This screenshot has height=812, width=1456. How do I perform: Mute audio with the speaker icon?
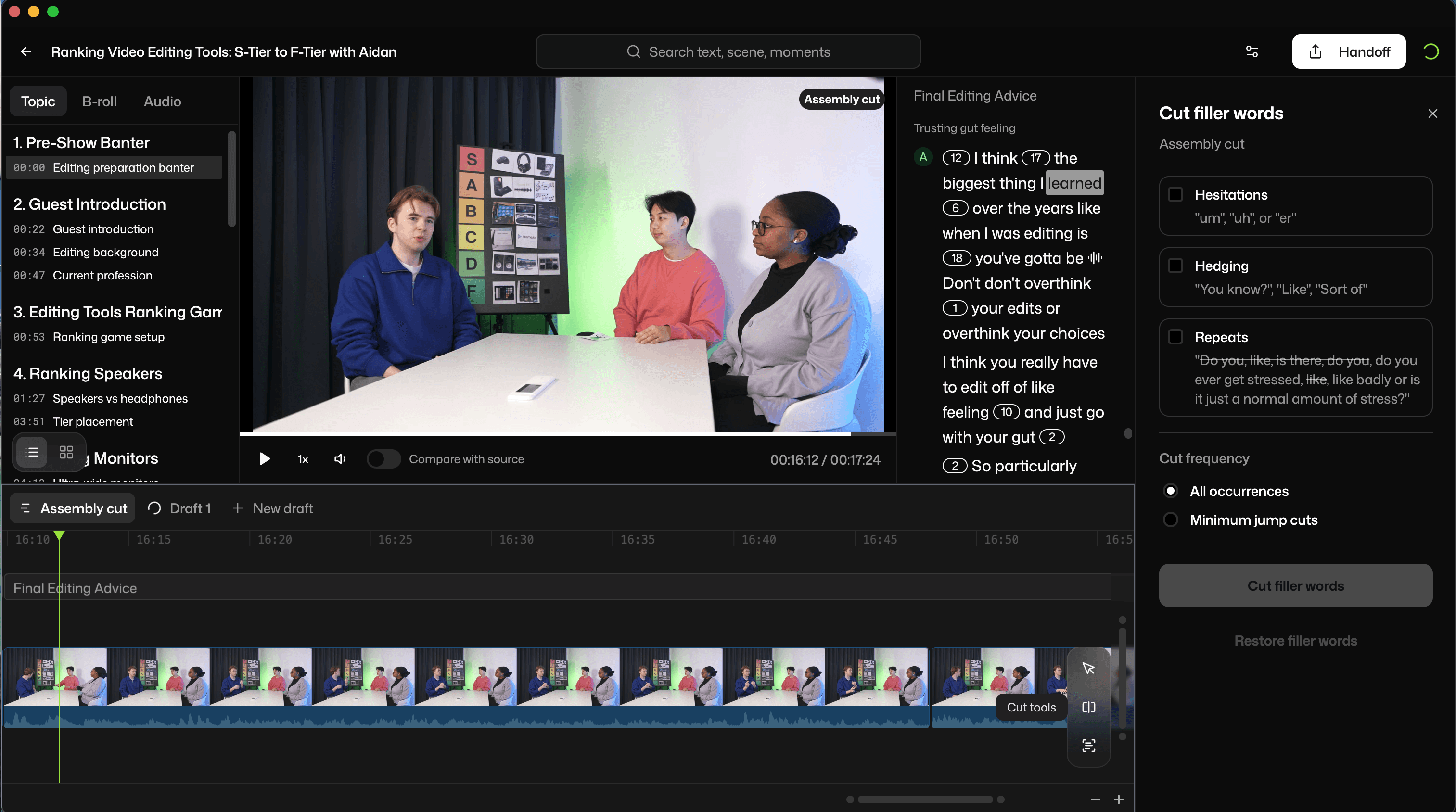tap(340, 459)
